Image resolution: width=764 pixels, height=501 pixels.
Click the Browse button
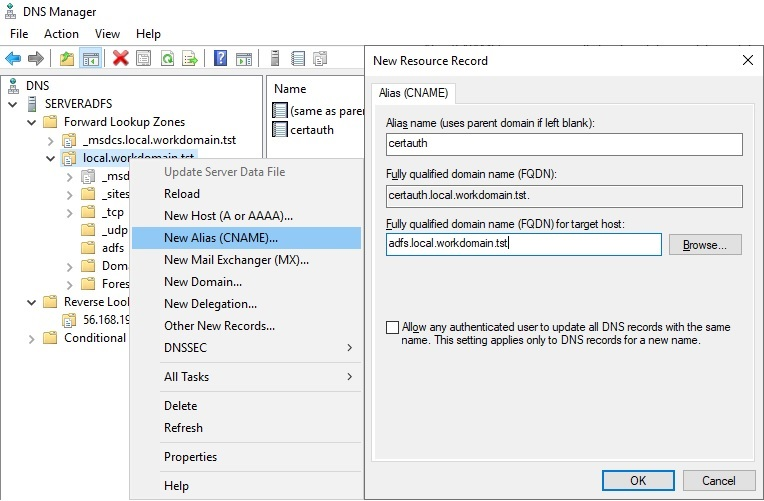[x=705, y=244]
